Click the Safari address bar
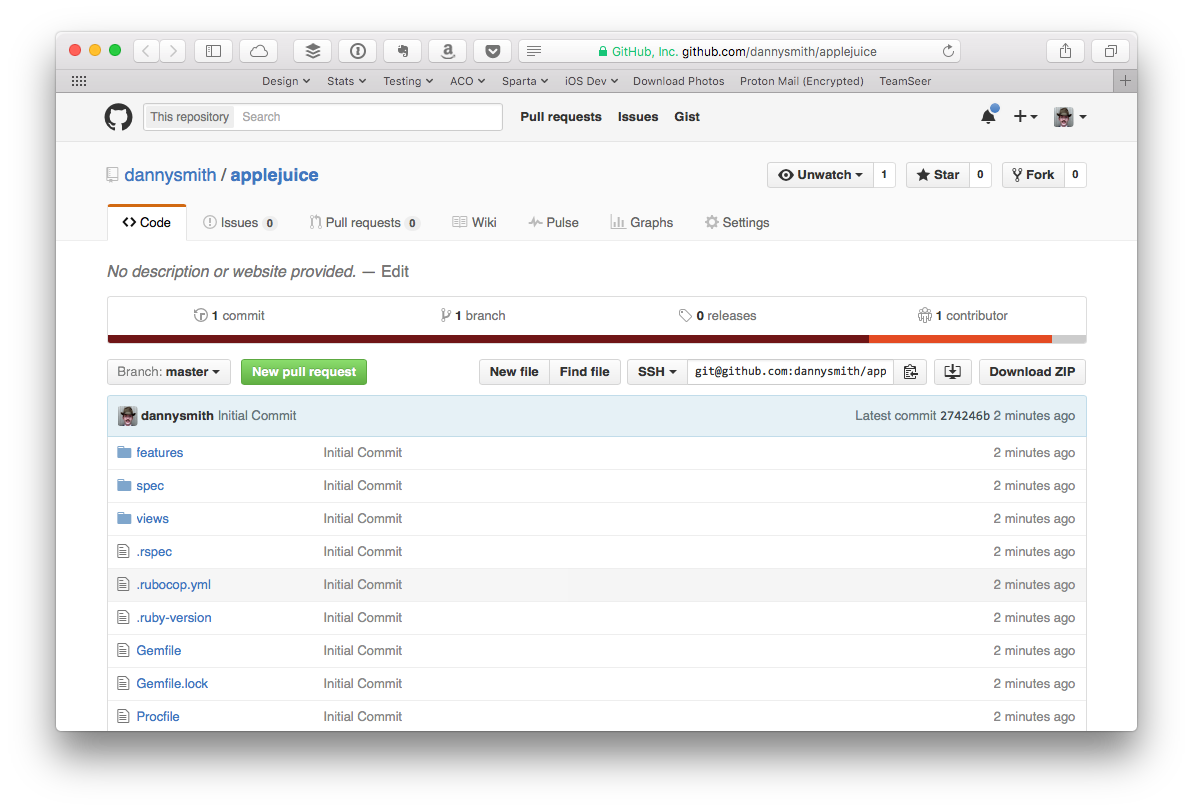 739,51
